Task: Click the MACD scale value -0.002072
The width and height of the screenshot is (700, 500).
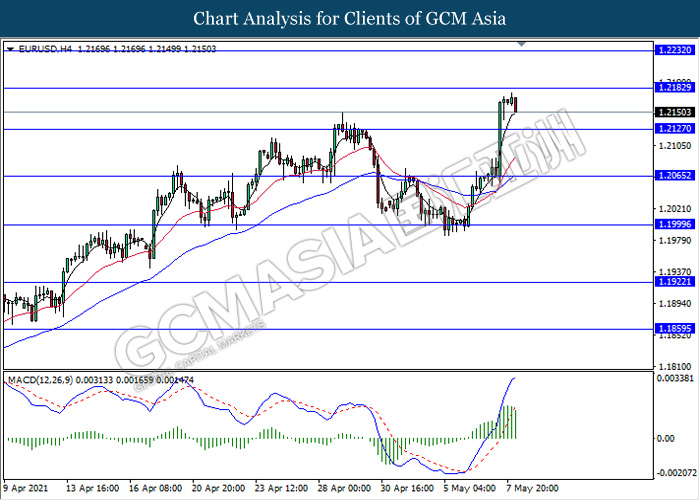Action: [676, 472]
